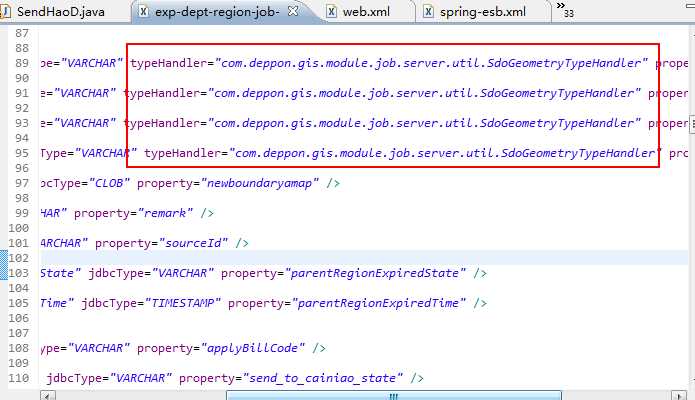The image size is (695, 400).
Task: Click the "TIMESTAMP" jdbcType value
Action: [183, 303]
